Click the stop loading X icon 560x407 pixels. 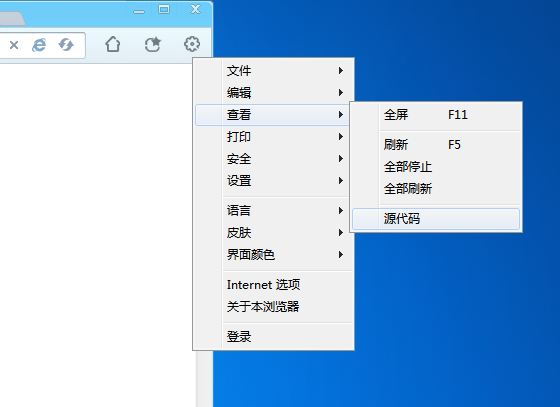(x=14, y=45)
